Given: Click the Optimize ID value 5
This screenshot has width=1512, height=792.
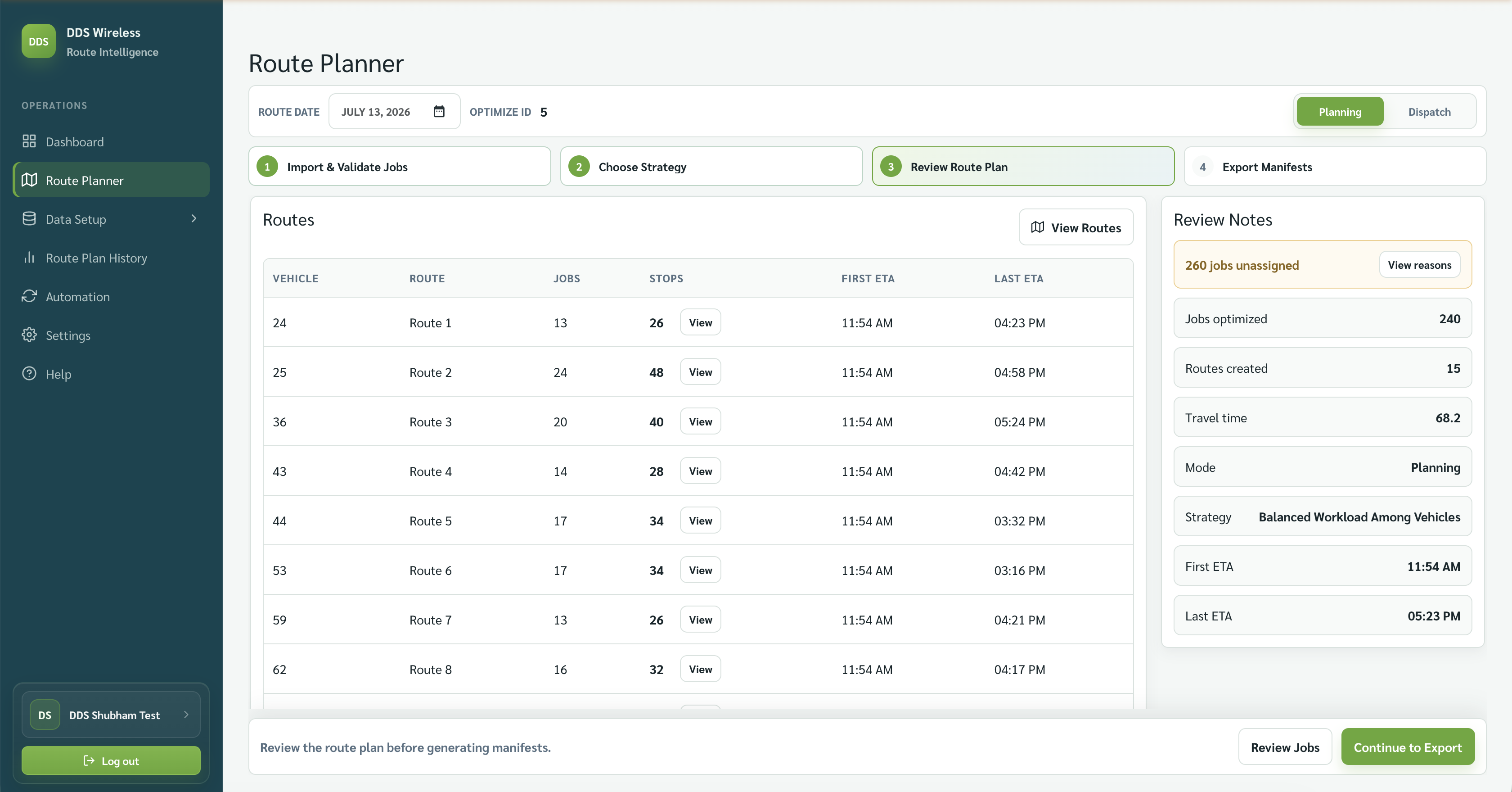Looking at the screenshot, I should (544, 112).
